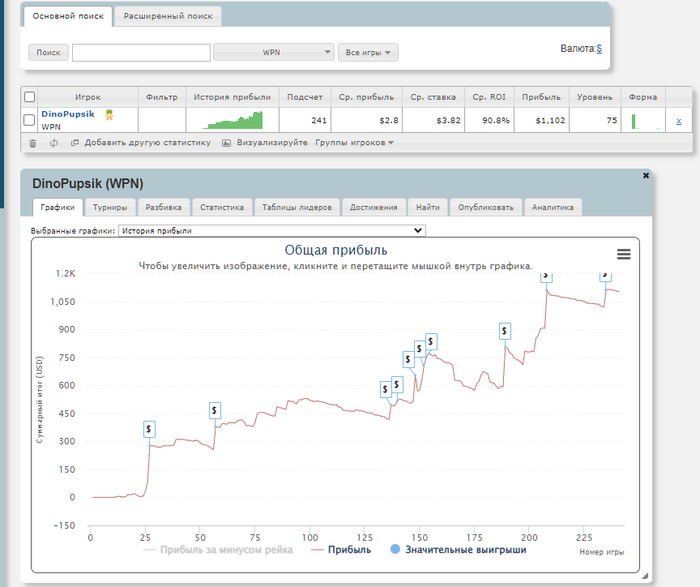
Task: Click the chart title Общая прибыль
Action: click(336, 250)
